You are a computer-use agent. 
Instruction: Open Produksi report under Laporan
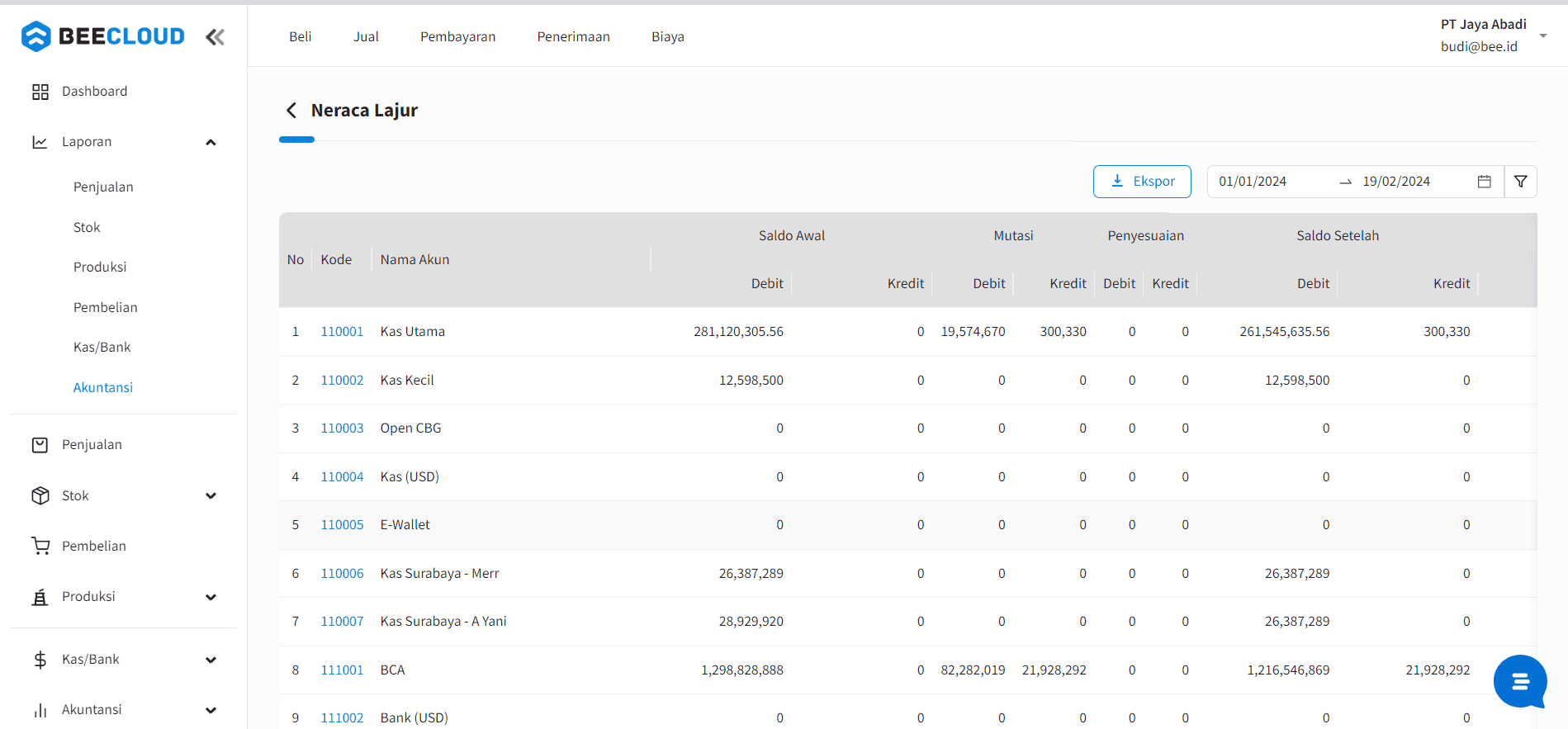[100, 267]
